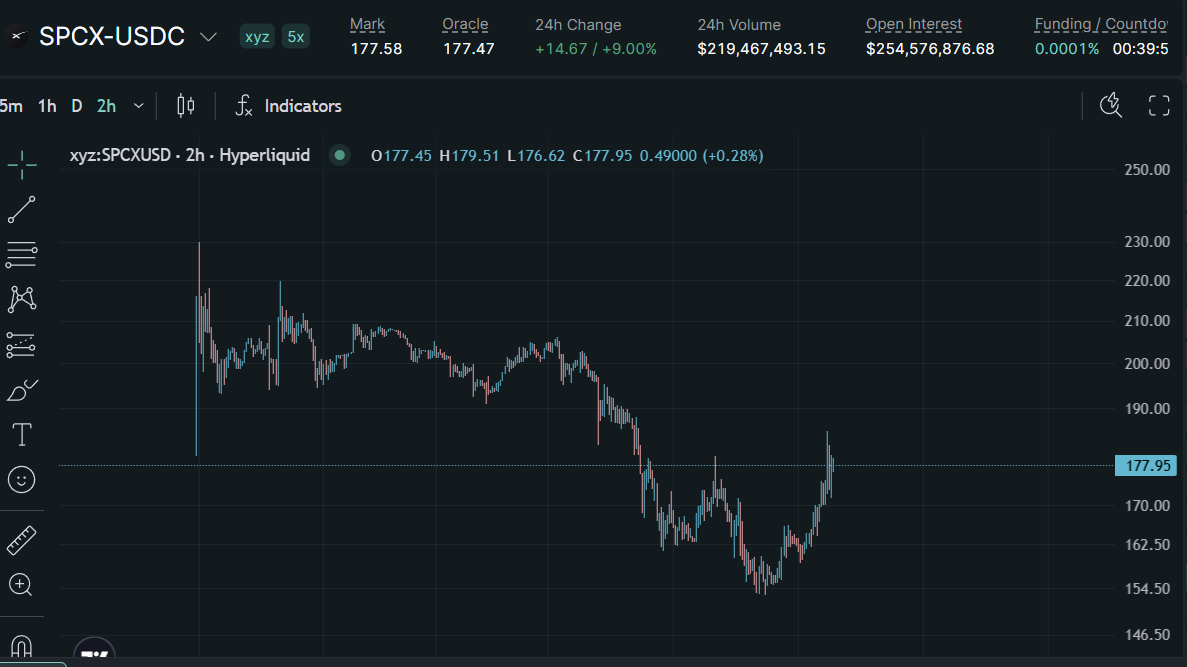1187x667 pixels.
Task: Select the crosshair cursor tool
Action: click(x=22, y=164)
